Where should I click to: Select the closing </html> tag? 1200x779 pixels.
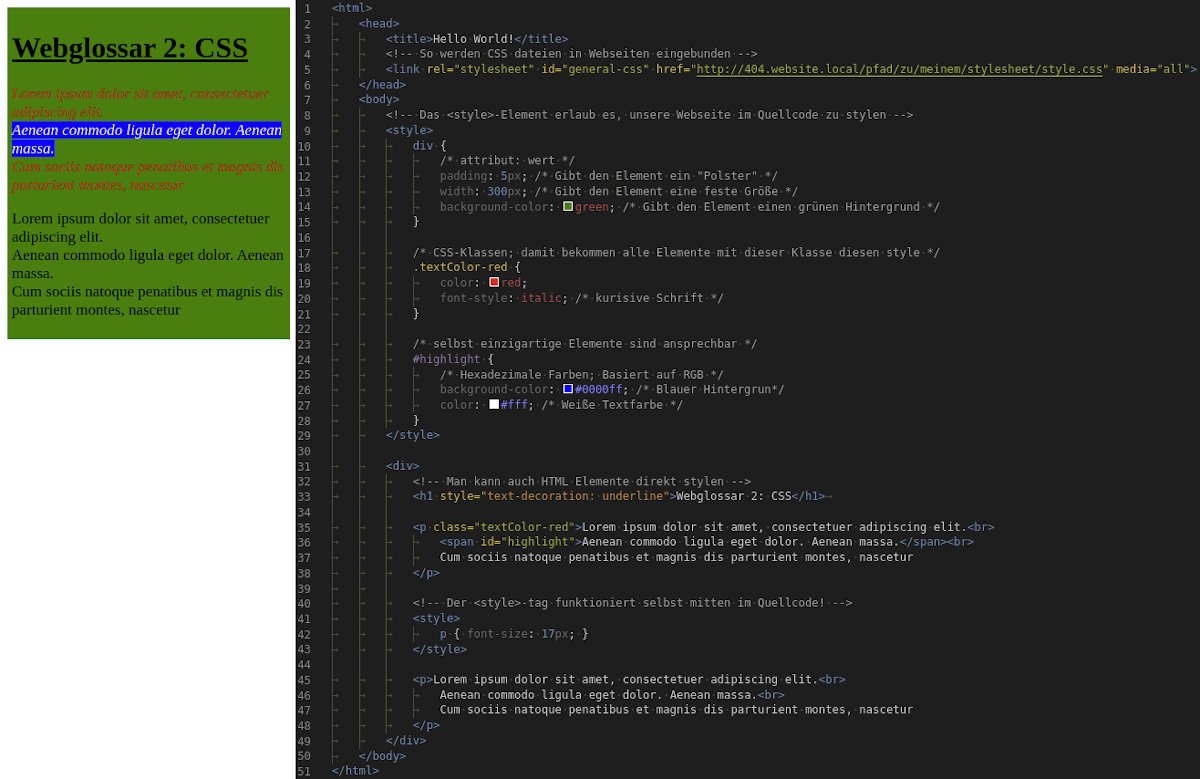click(355, 770)
